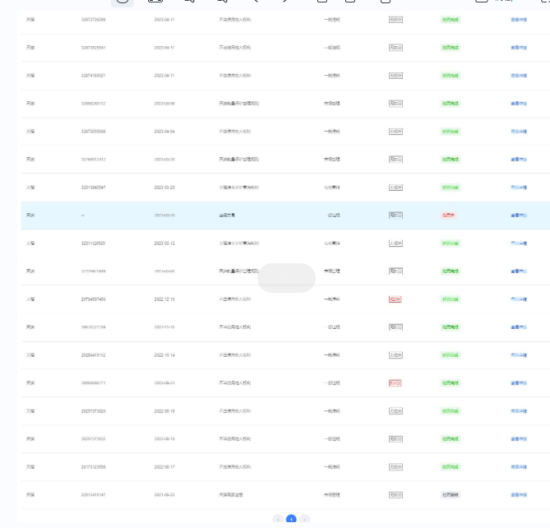Open details link for the 2022-08-17 row
Viewport: 550px width, 528px height.
click(x=518, y=467)
